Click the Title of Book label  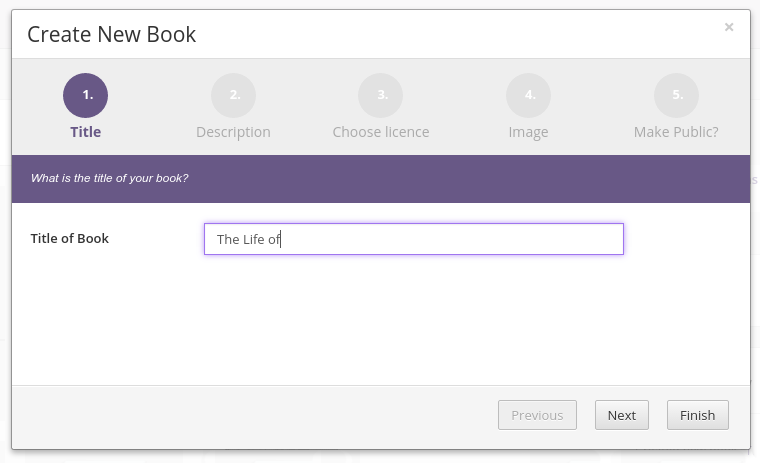69,239
